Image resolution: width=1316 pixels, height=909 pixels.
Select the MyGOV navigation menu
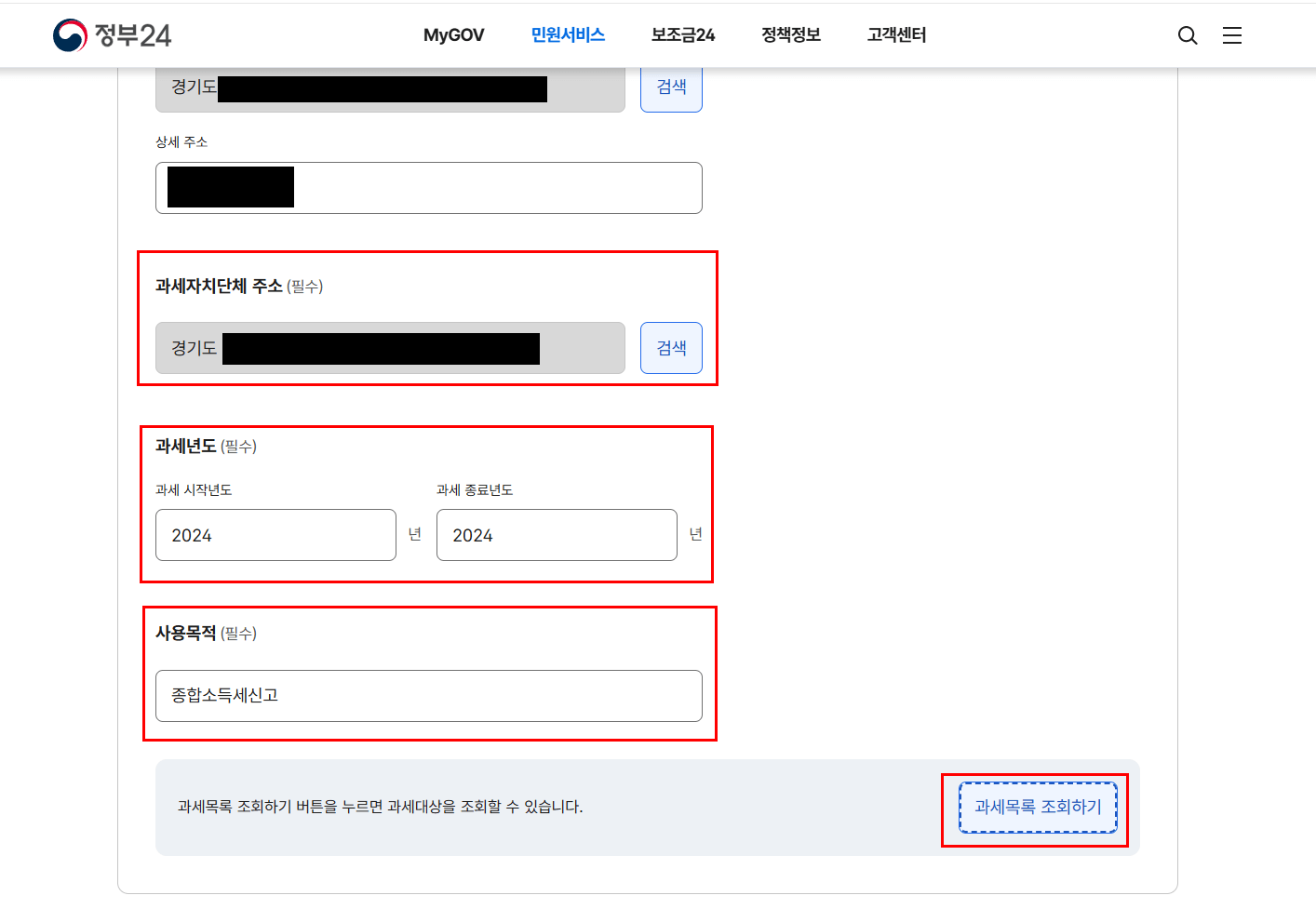point(453,34)
